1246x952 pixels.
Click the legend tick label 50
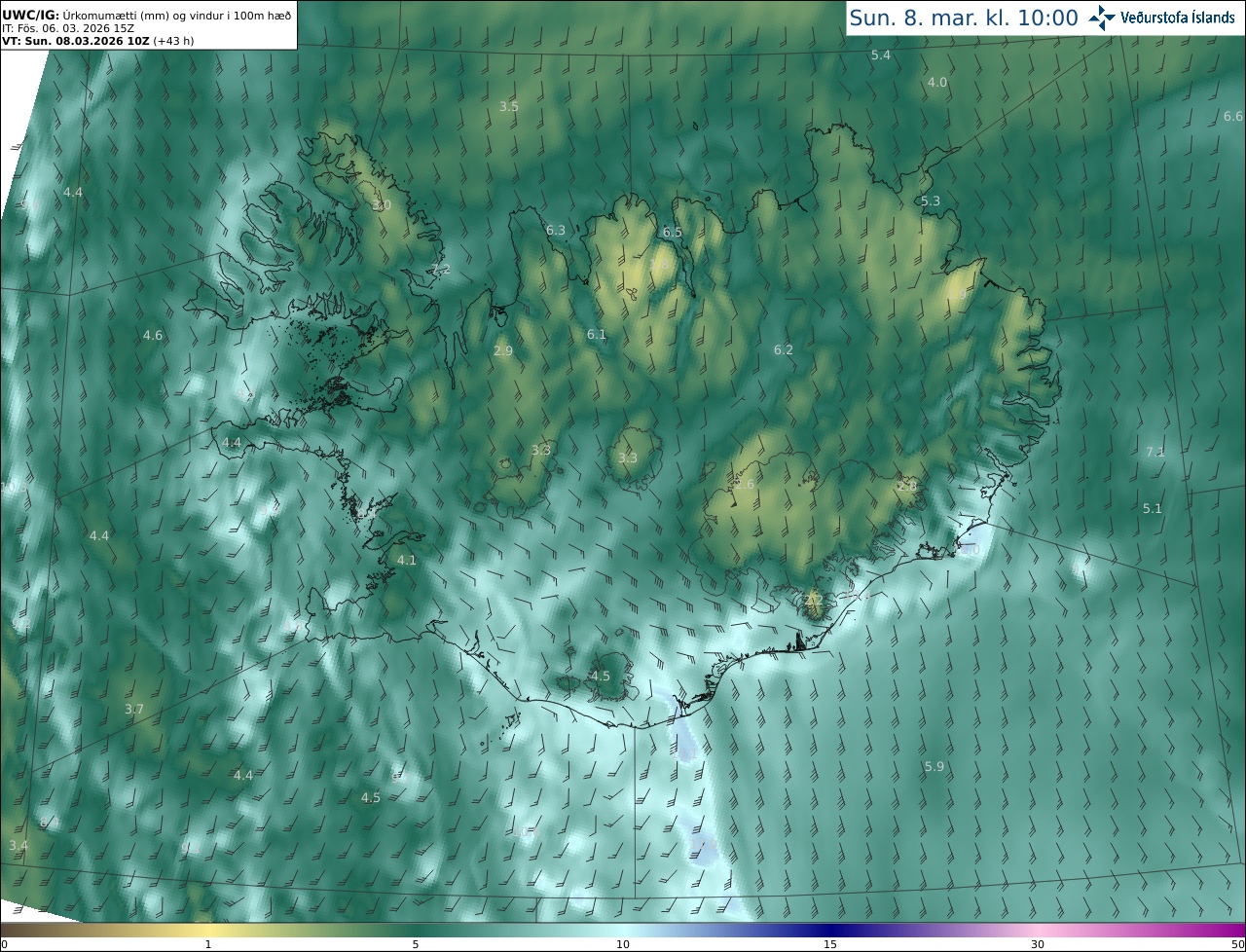pos(1237,944)
